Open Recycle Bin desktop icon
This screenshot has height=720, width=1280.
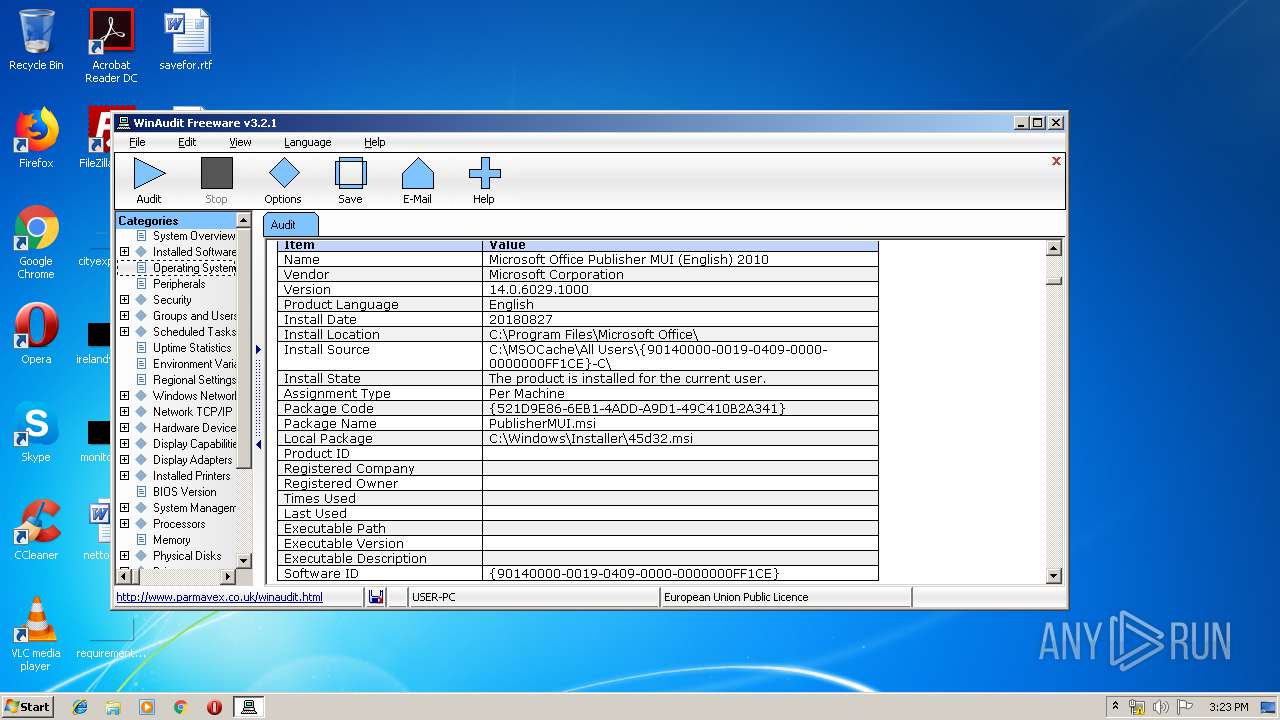[36, 40]
